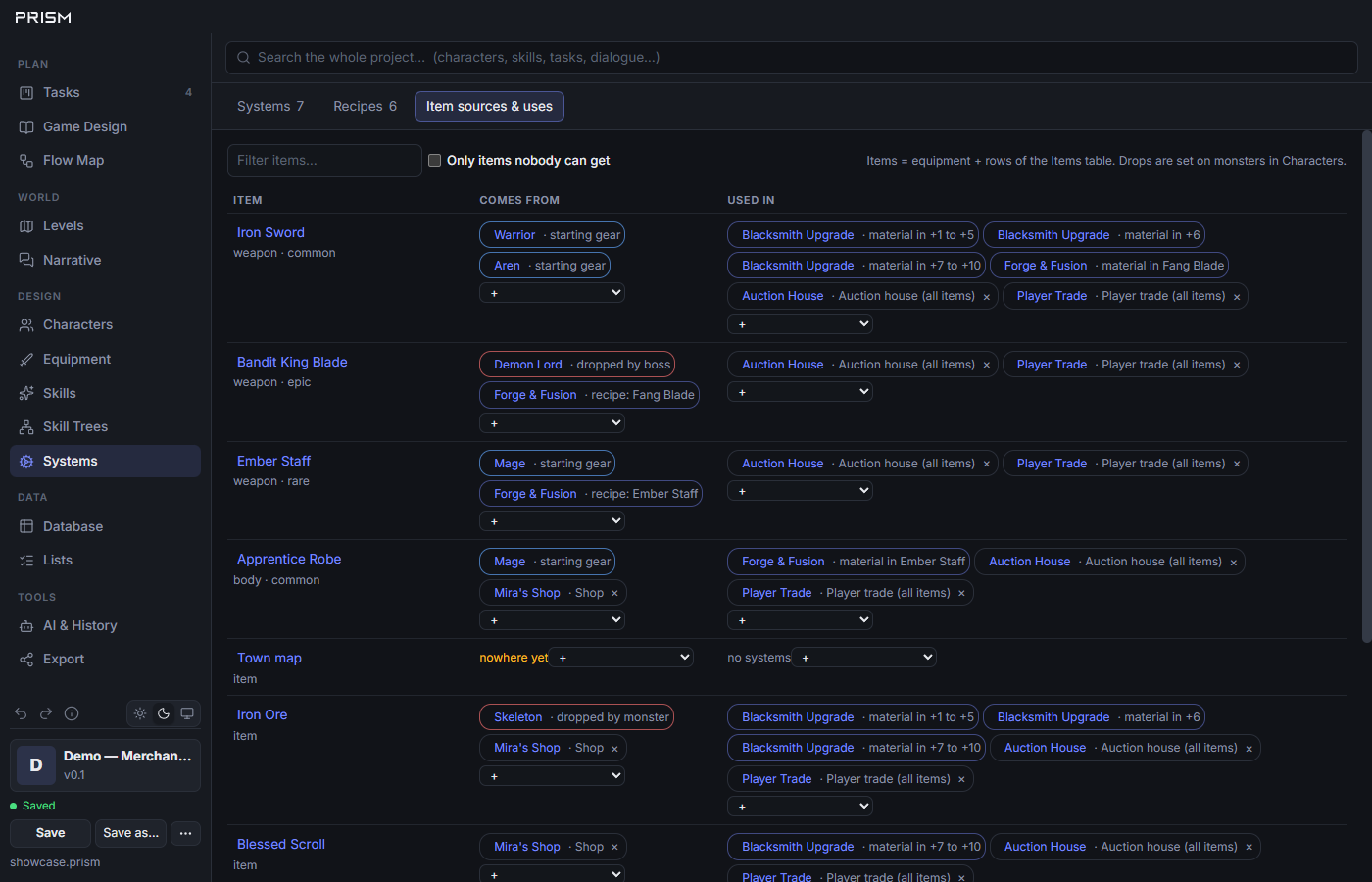Open the Export tool
The width and height of the screenshot is (1372, 882).
click(105, 659)
